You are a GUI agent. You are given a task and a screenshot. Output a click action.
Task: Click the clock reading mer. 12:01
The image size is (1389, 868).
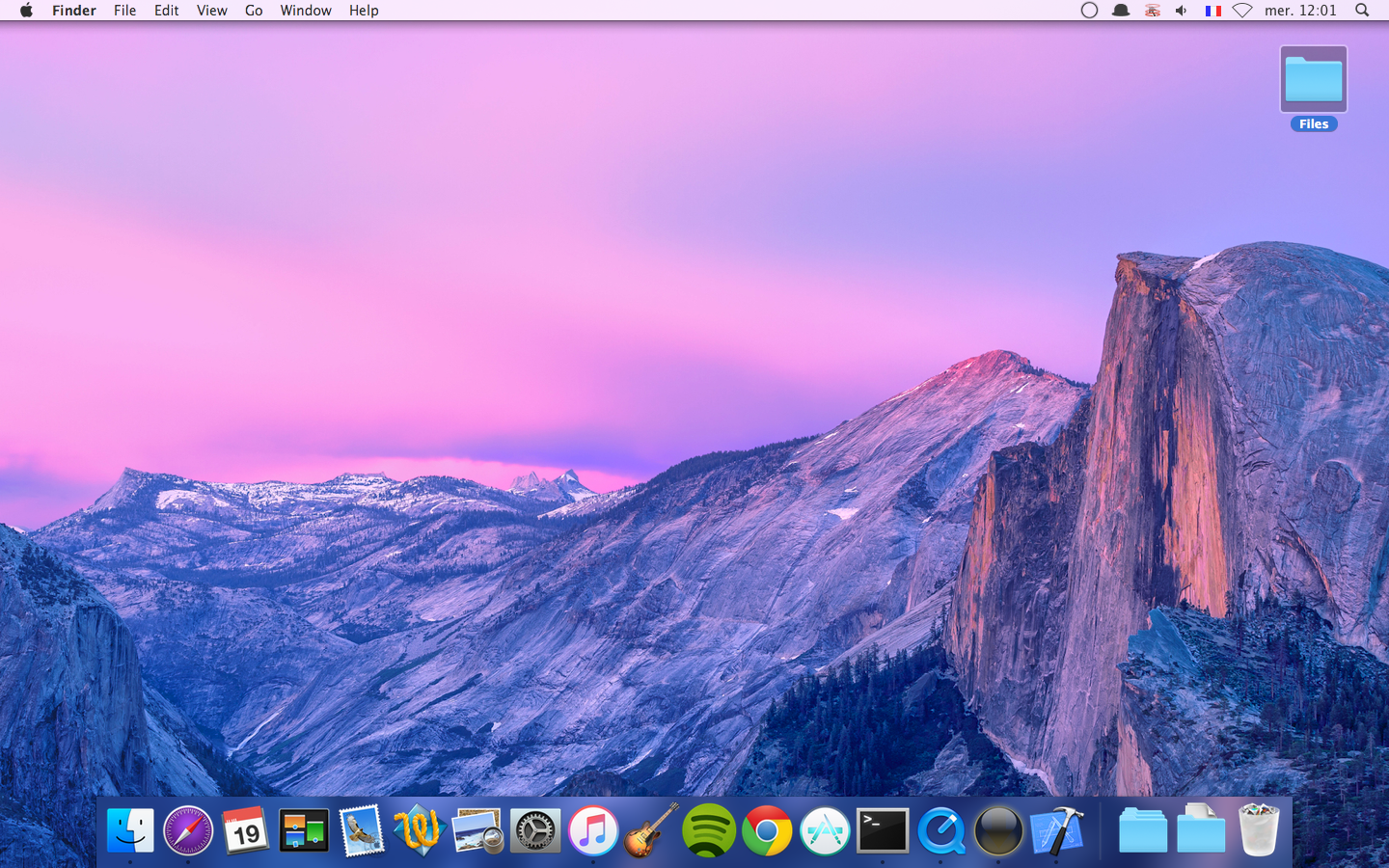click(1300, 11)
